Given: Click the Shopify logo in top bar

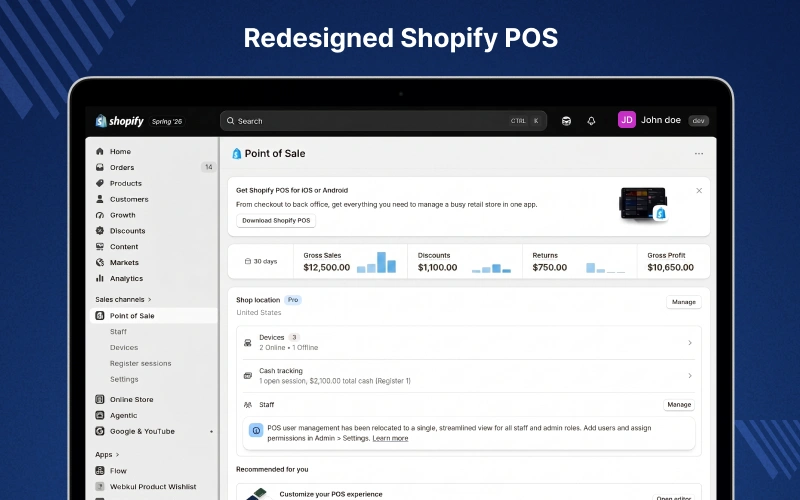Looking at the screenshot, I should pos(119,121).
